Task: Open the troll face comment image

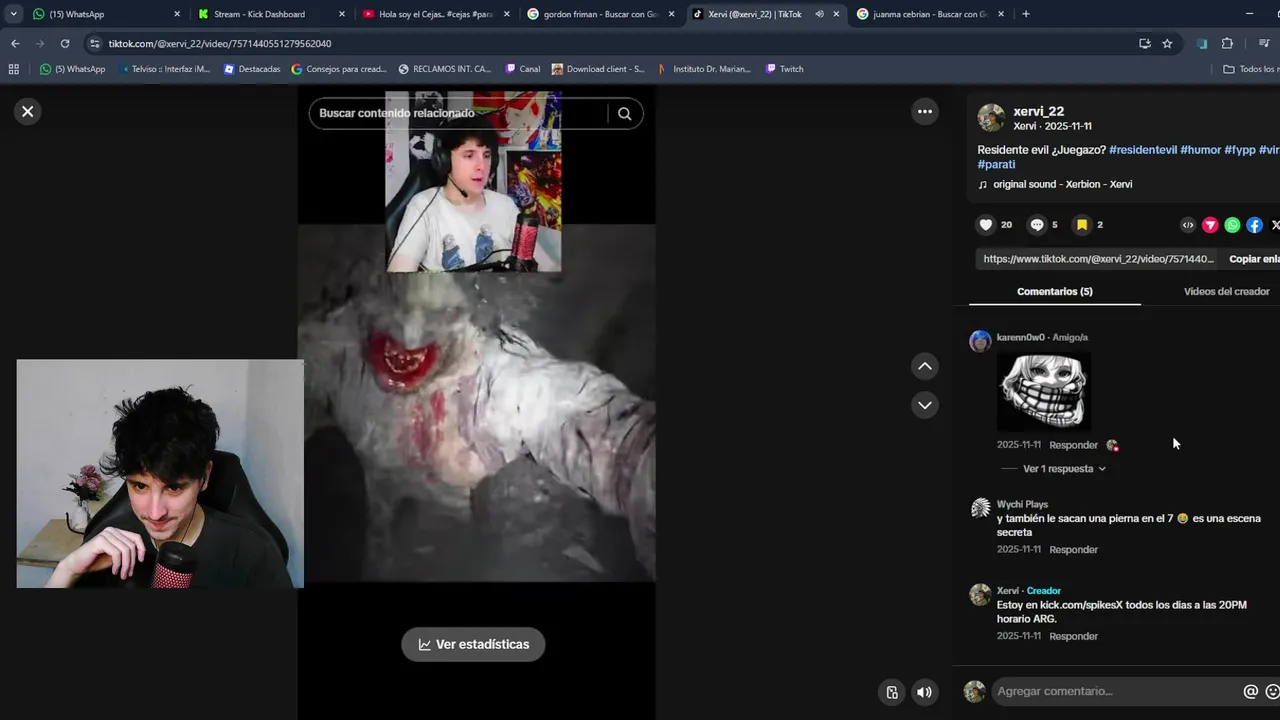Action: [x=1044, y=391]
